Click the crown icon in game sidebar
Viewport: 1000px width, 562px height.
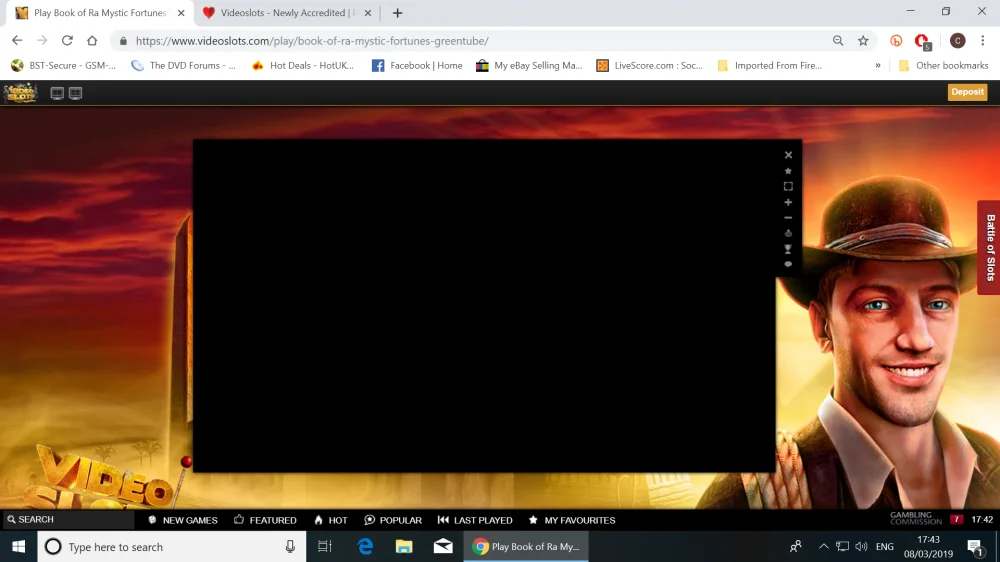coord(788,233)
